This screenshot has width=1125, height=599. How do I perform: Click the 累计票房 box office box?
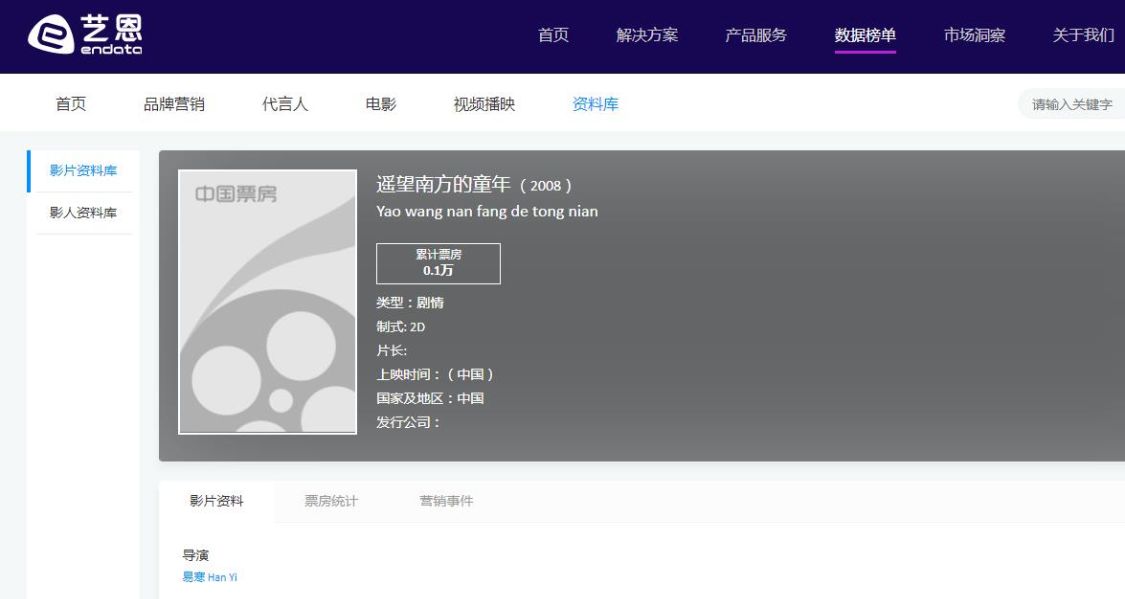pyautogui.click(x=438, y=263)
